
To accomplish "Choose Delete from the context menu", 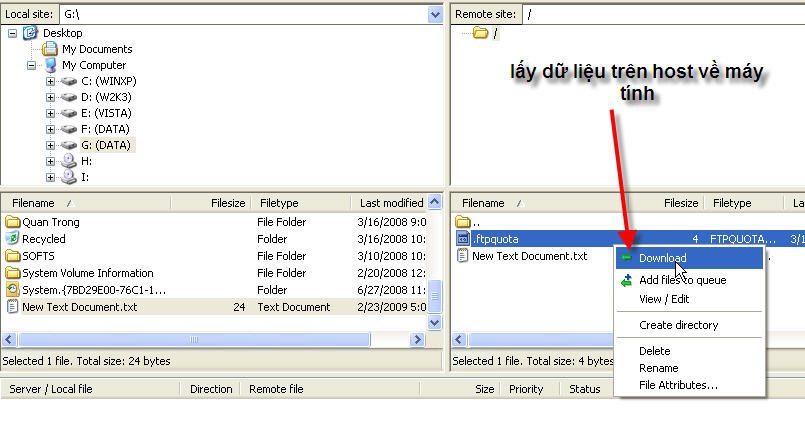I will pyautogui.click(x=689, y=351).
